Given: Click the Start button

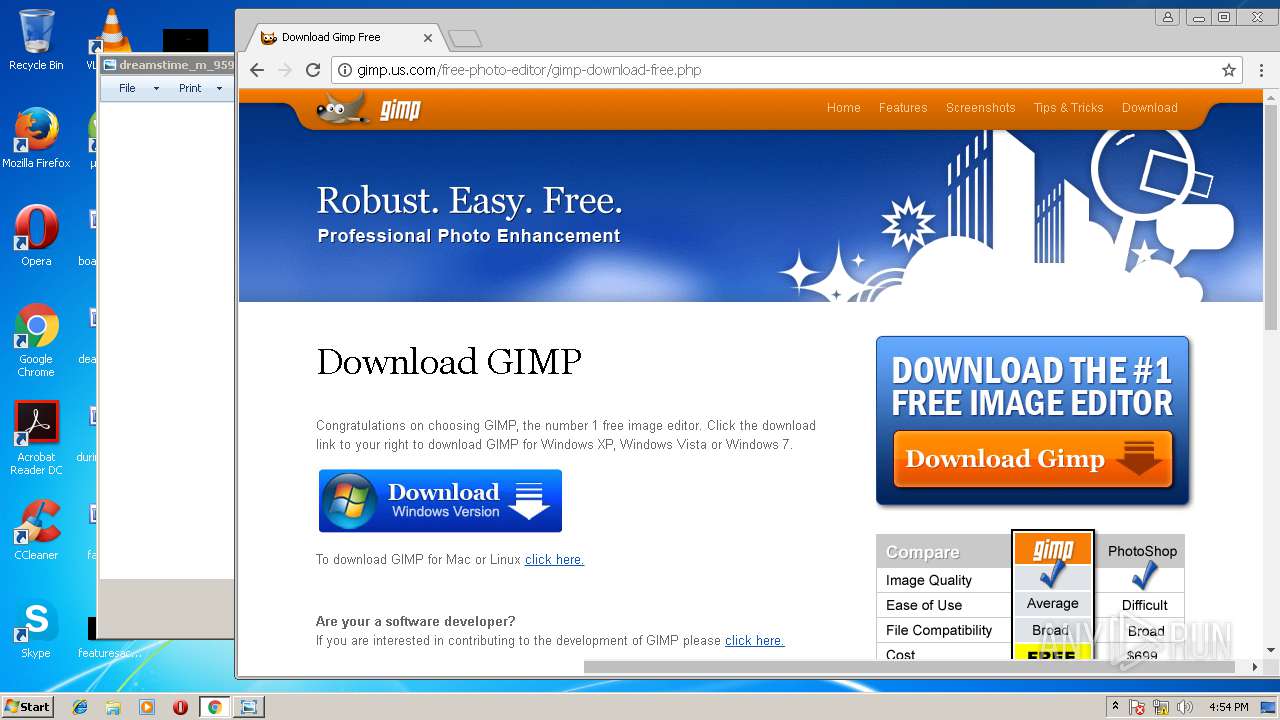Looking at the screenshot, I should (27, 707).
